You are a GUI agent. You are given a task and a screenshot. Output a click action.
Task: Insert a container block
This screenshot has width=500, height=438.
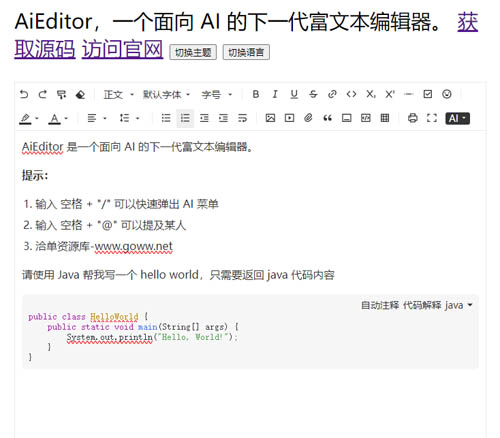click(x=347, y=118)
